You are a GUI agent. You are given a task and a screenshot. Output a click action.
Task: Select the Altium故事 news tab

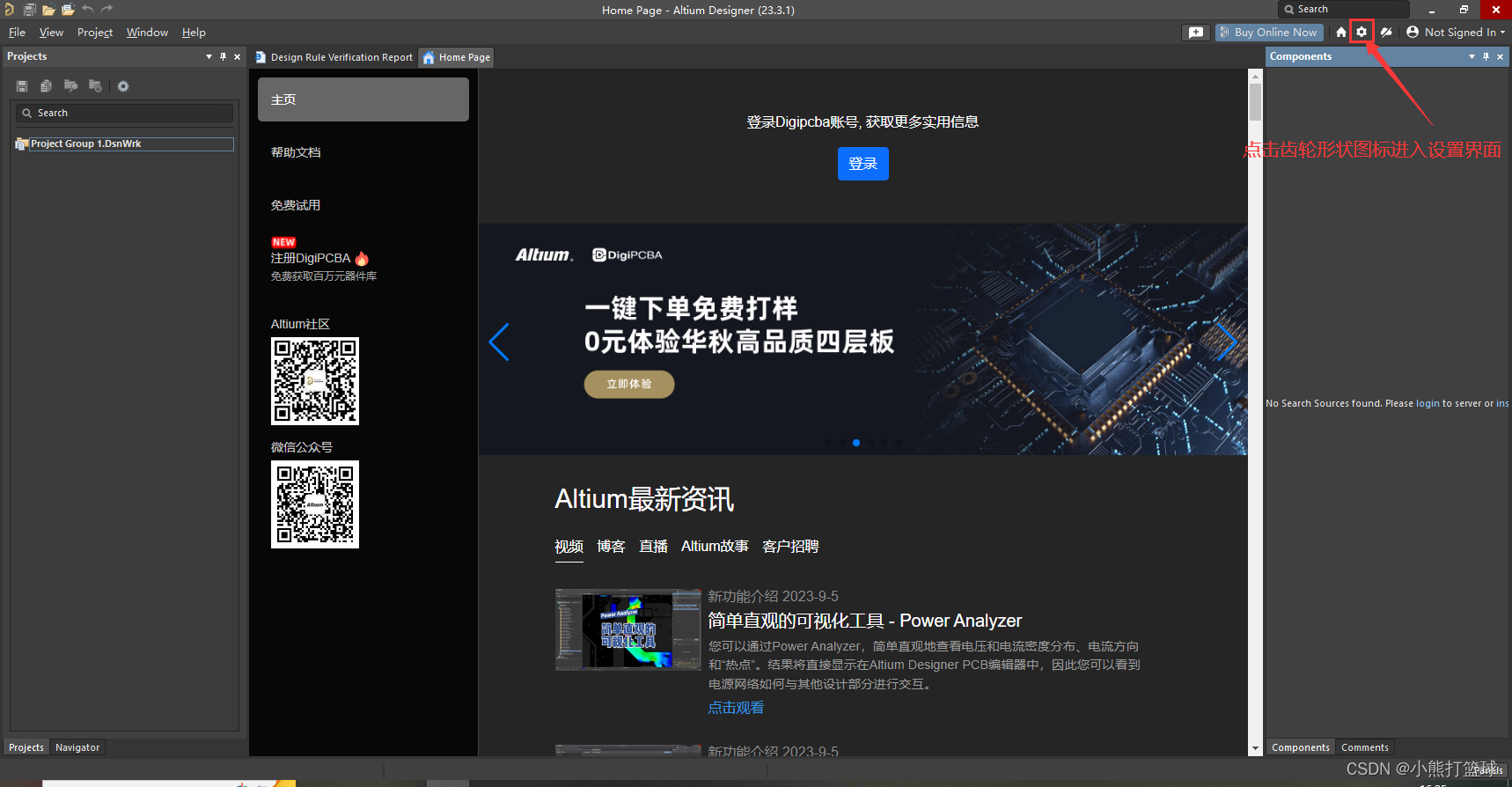[715, 547]
